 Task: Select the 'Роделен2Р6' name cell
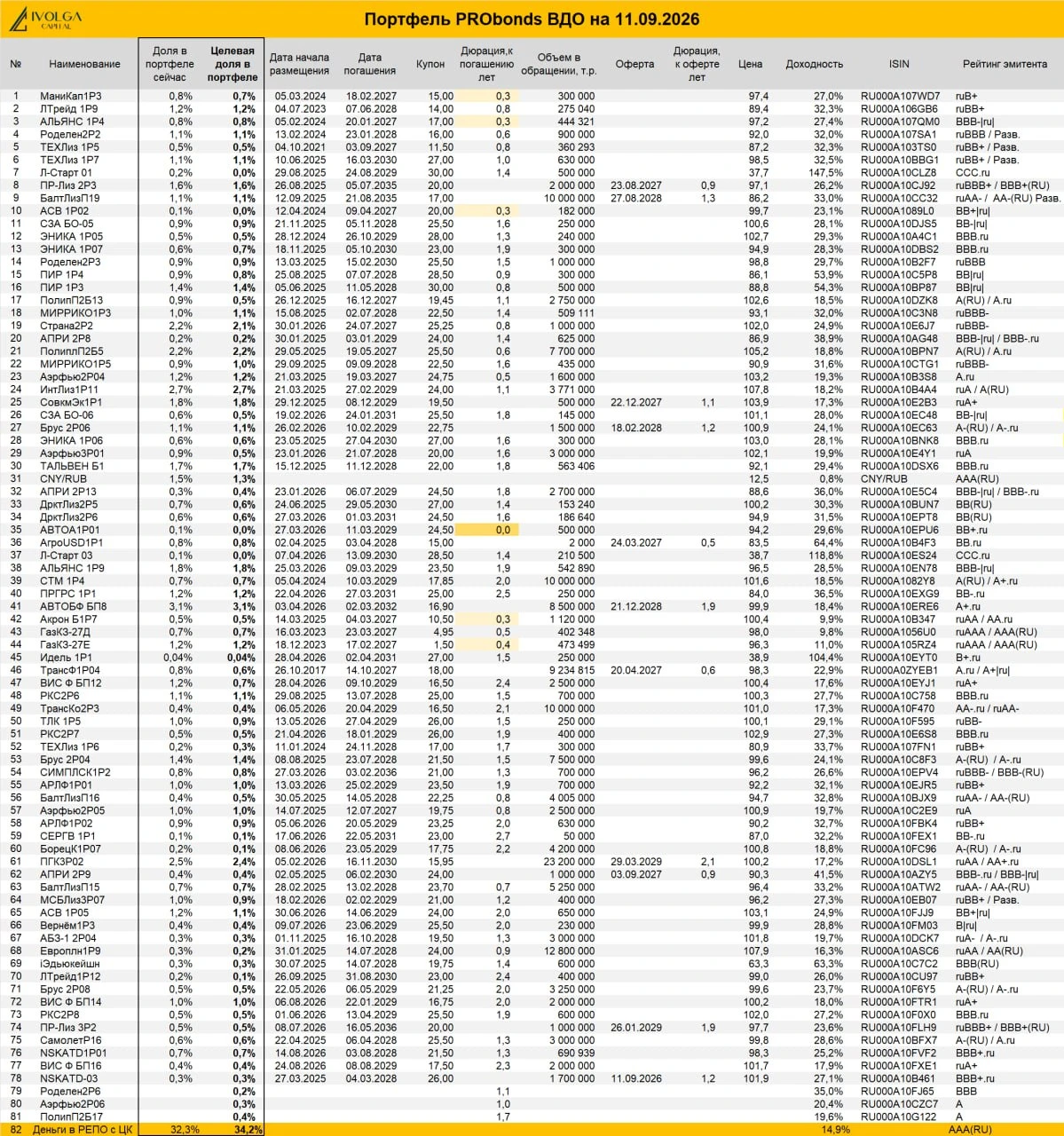[70, 1092]
